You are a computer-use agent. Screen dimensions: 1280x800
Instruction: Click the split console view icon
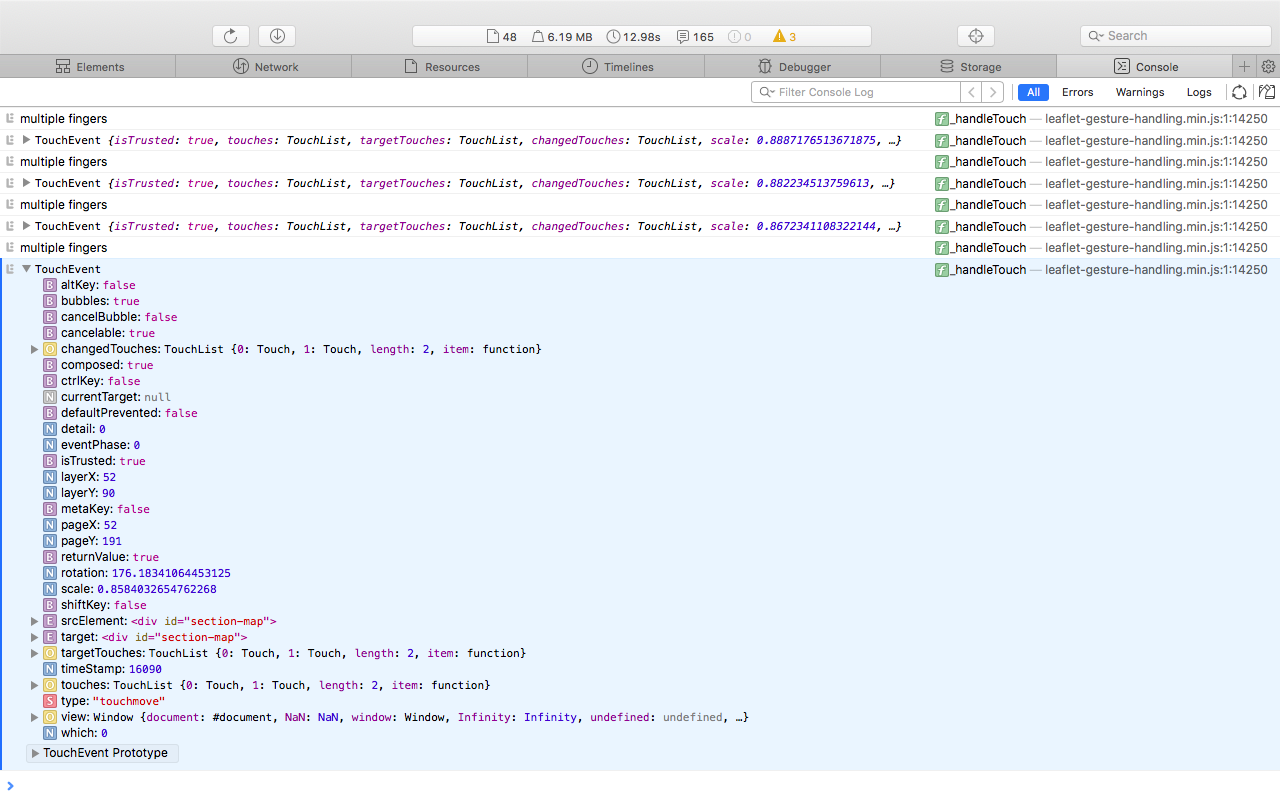(x=1266, y=91)
